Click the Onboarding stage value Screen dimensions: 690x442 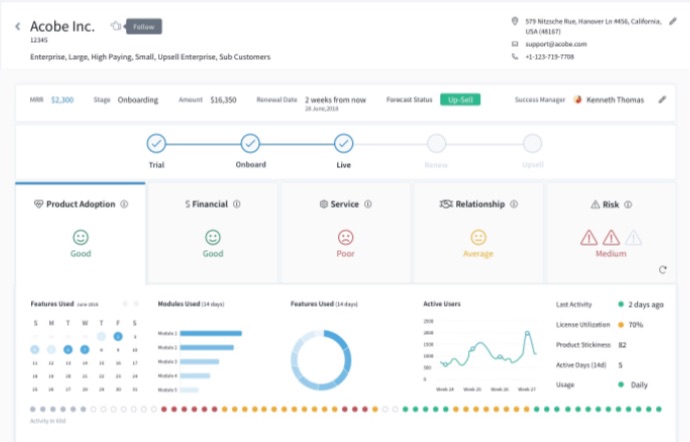pos(138,100)
